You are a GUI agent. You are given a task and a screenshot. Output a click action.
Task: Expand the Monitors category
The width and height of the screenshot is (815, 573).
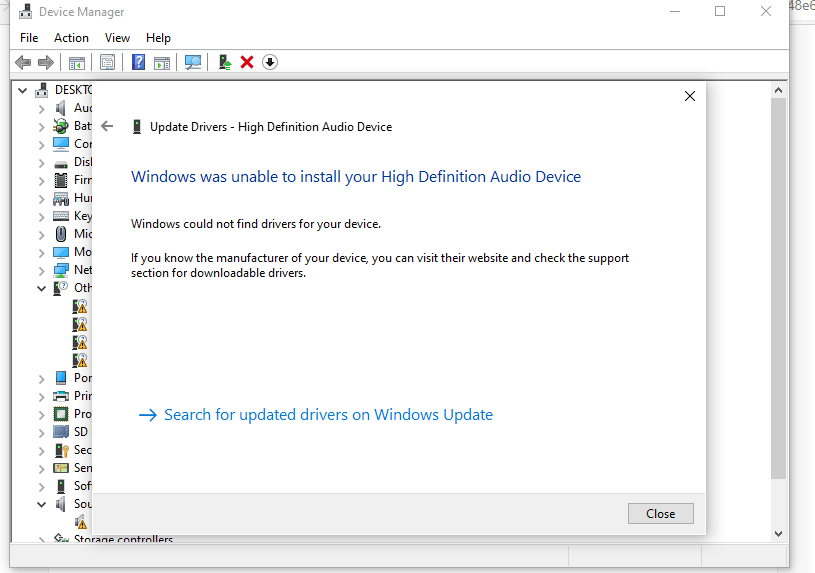tap(42, 253)
